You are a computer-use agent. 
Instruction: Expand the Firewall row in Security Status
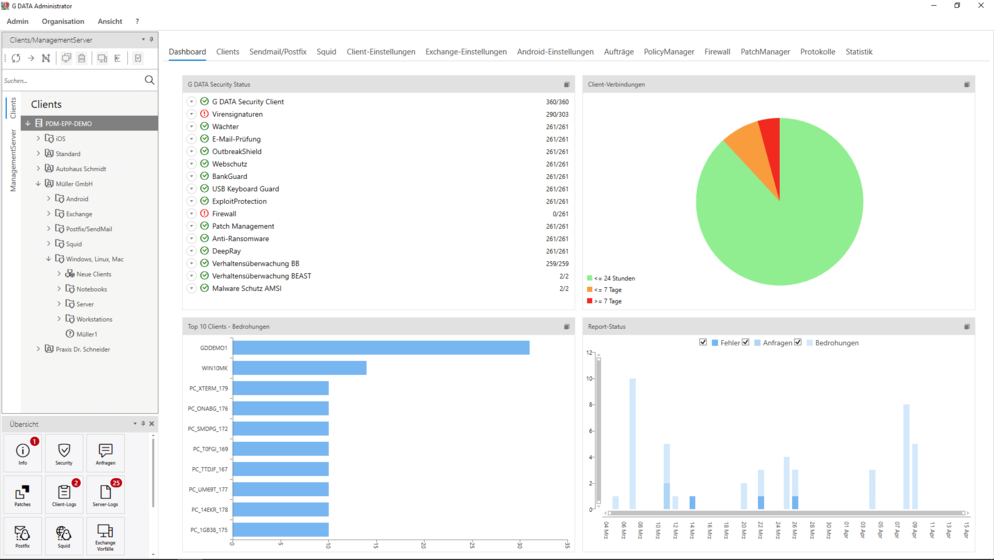click(x=192, y=214)
